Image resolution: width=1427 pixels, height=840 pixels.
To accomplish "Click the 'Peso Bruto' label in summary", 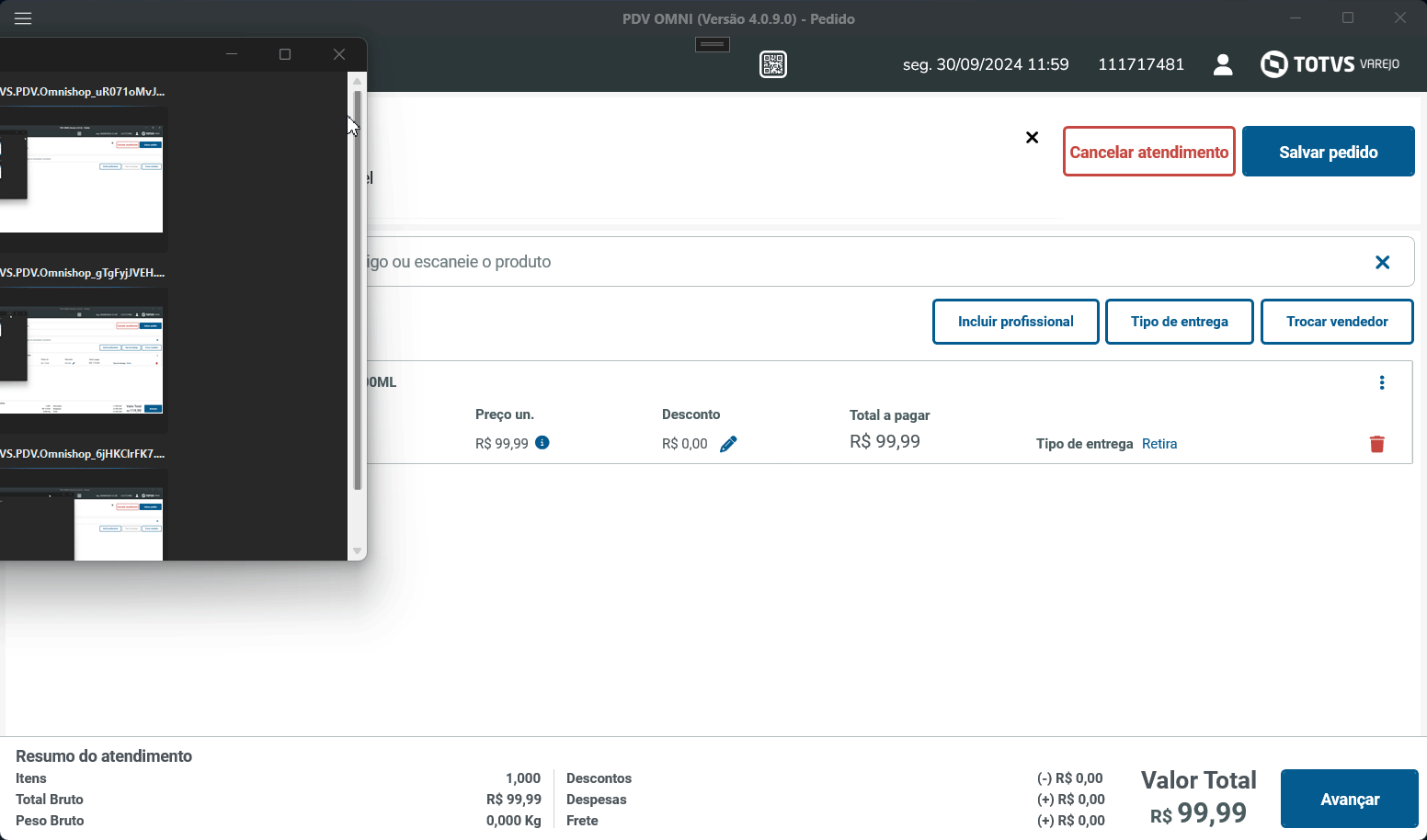I will point(50,821).
